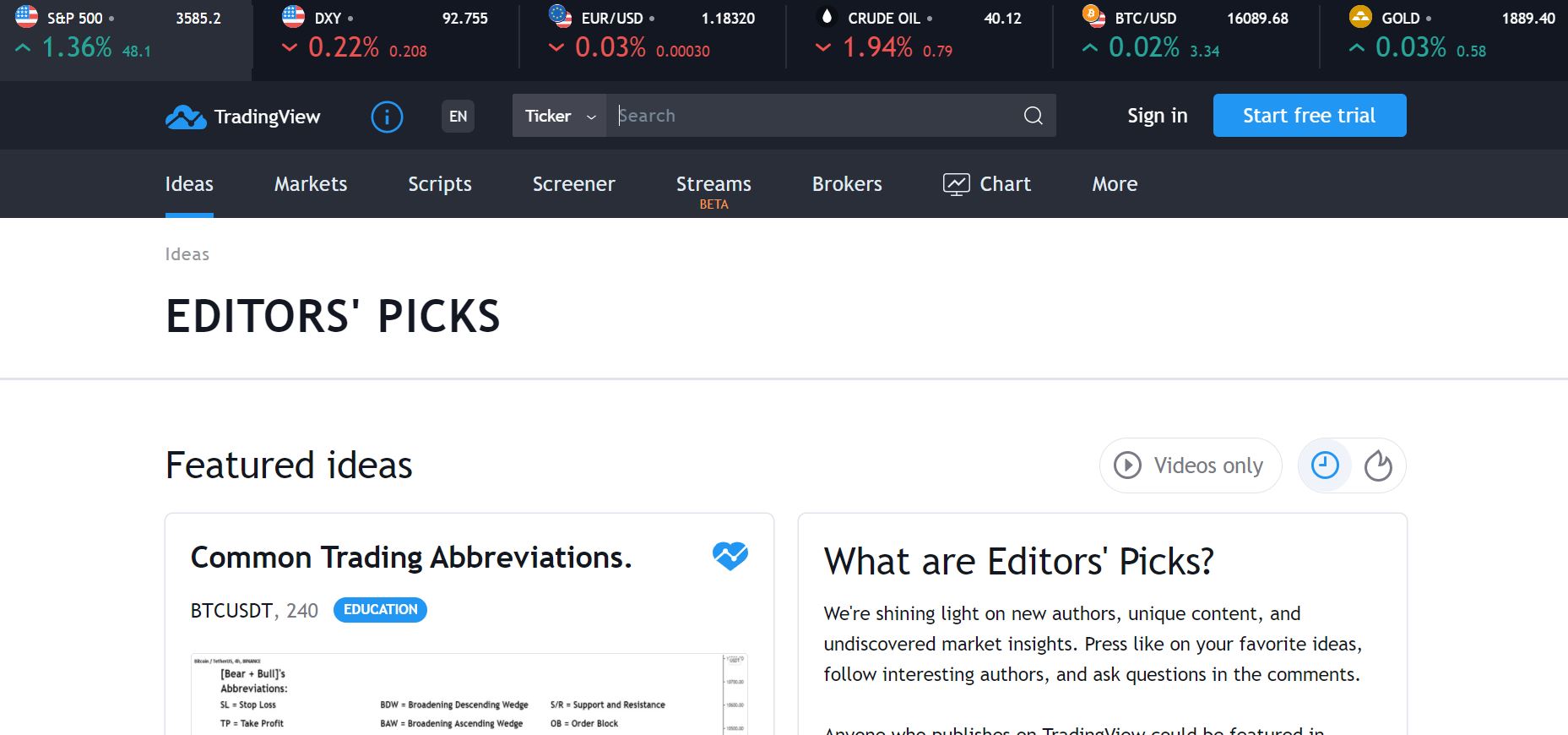Viewport: 1568px width, 735px height.
Task: Click the BTCUSDT symbol link
Action: [232, 611]
